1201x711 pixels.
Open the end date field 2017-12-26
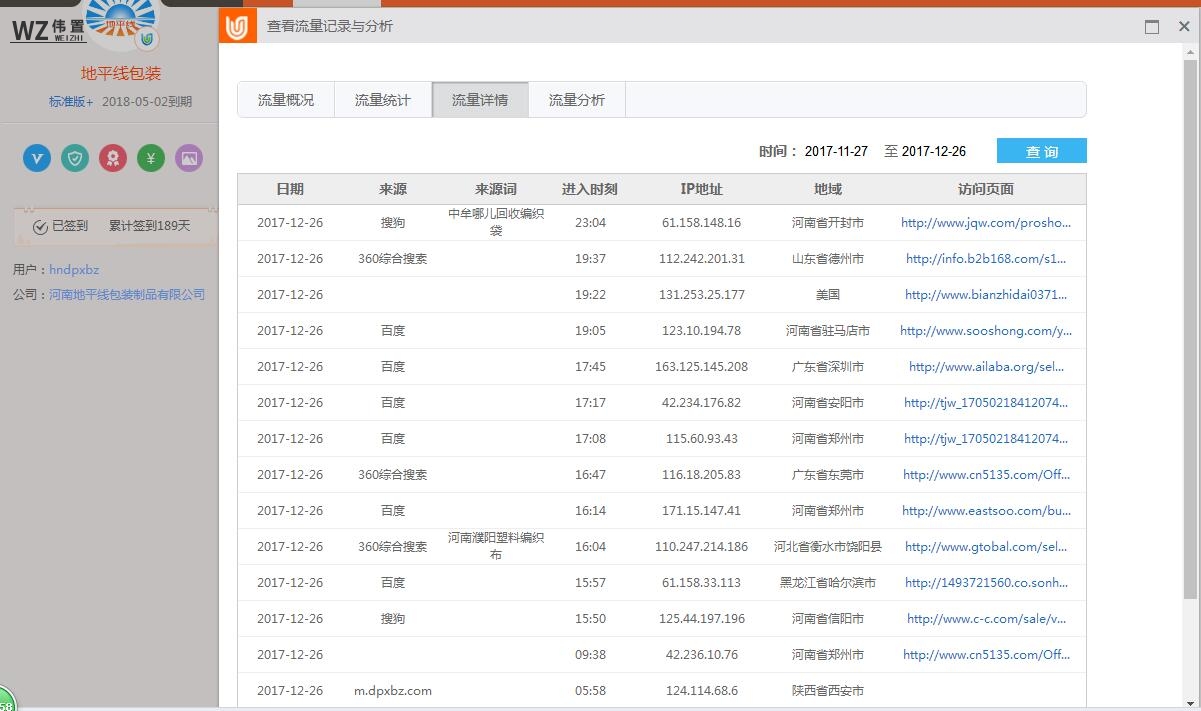coord(933,152)
